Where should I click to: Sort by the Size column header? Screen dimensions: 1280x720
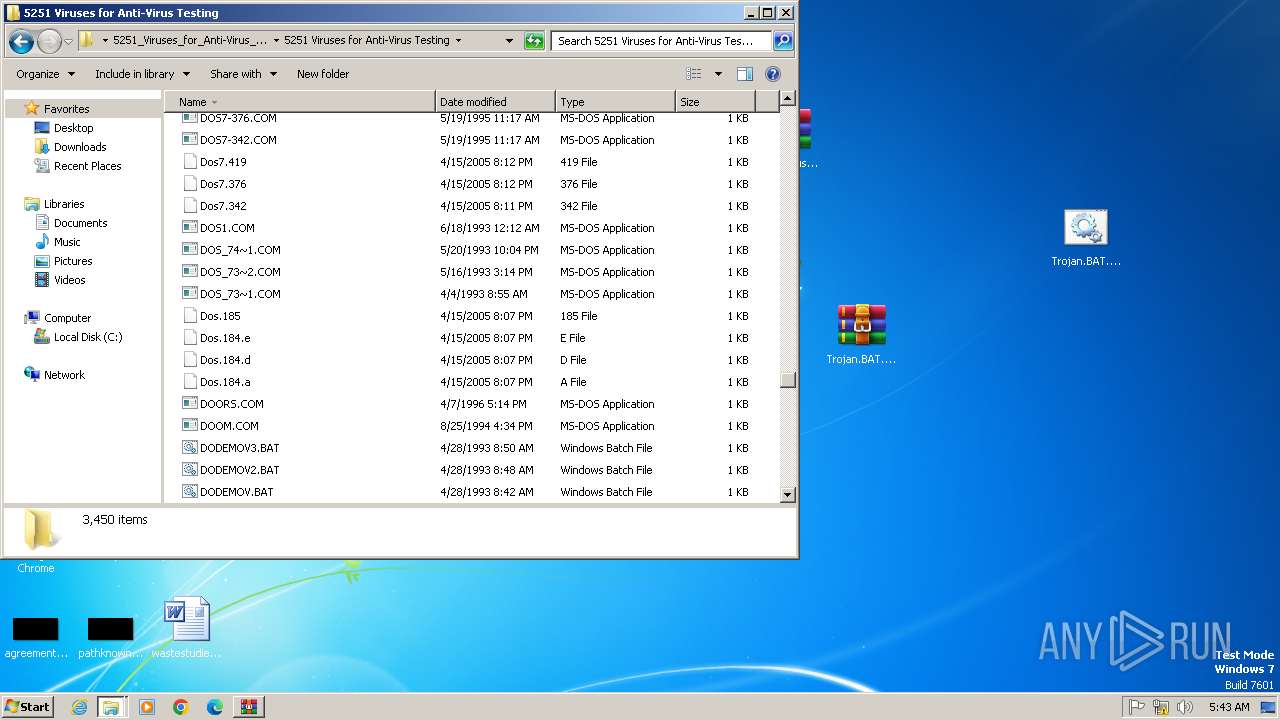click(715, 101)
